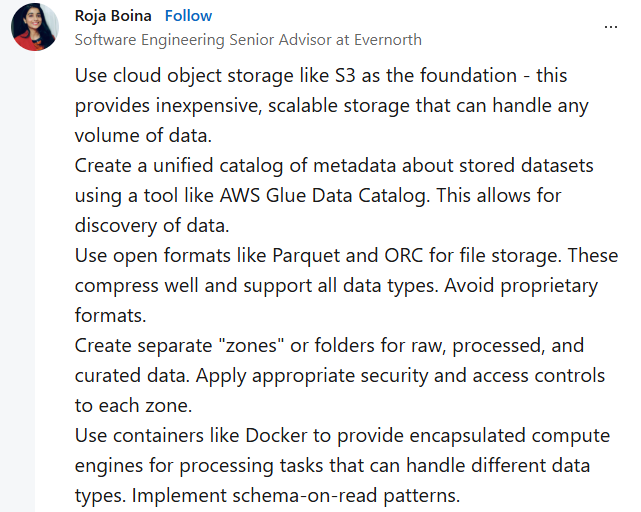Click the sentence Avoid proprietary formats
Viewport: 641px width, 512px height.
pyautogui.click(x=336, y=300)
